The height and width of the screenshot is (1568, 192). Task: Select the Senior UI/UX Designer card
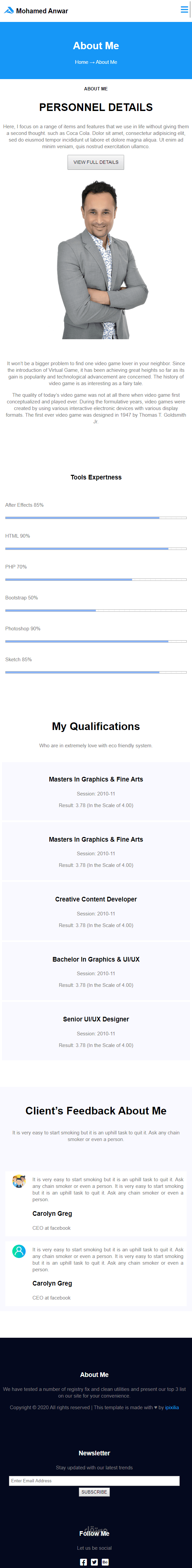point(96,1031)
